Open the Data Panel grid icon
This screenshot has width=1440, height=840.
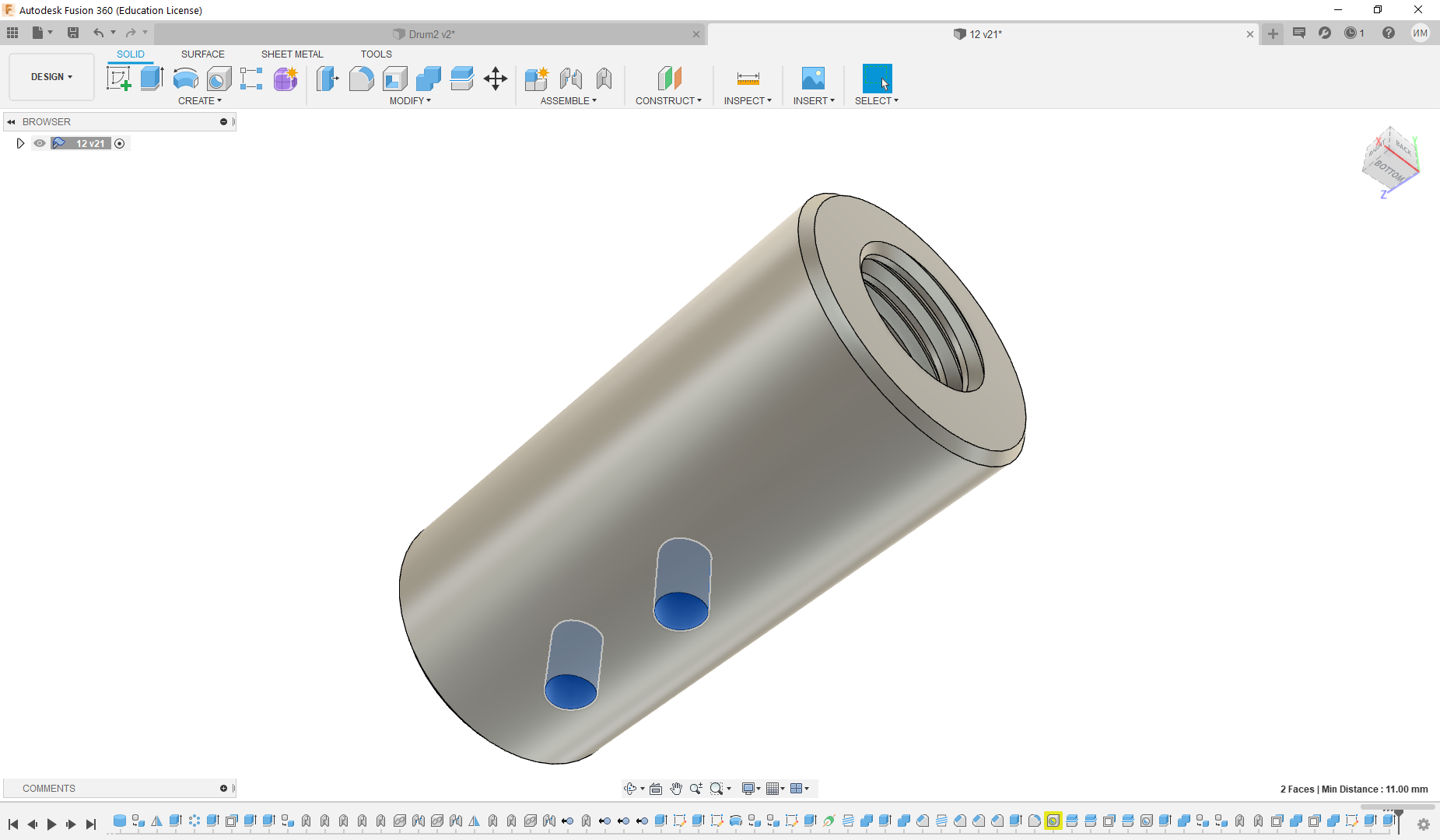click(12, 33)
